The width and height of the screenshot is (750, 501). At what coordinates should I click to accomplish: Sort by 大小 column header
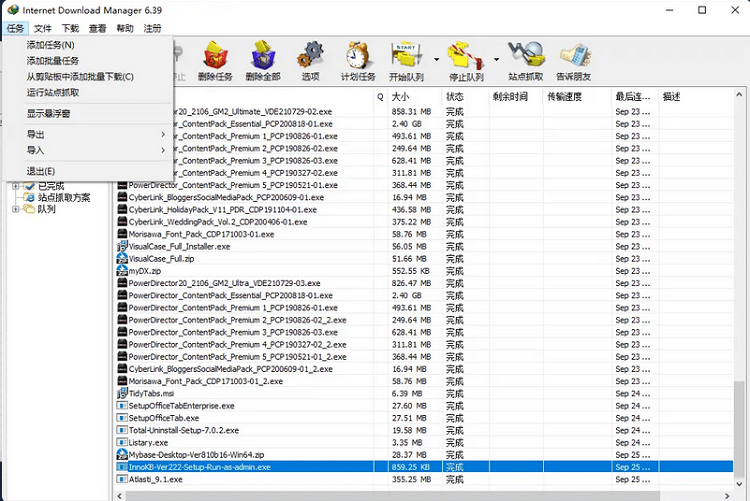tap(414, 97)
